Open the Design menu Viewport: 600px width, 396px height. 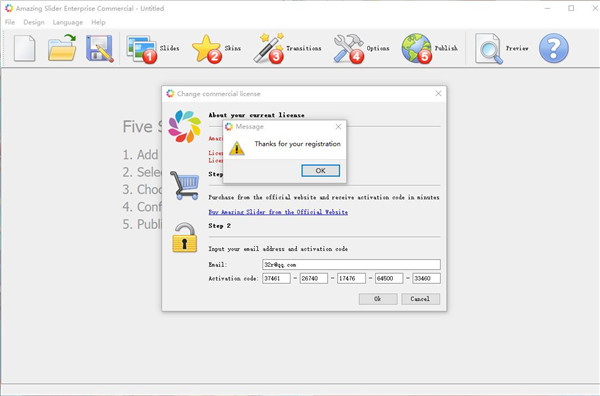[x=34, y=22]
